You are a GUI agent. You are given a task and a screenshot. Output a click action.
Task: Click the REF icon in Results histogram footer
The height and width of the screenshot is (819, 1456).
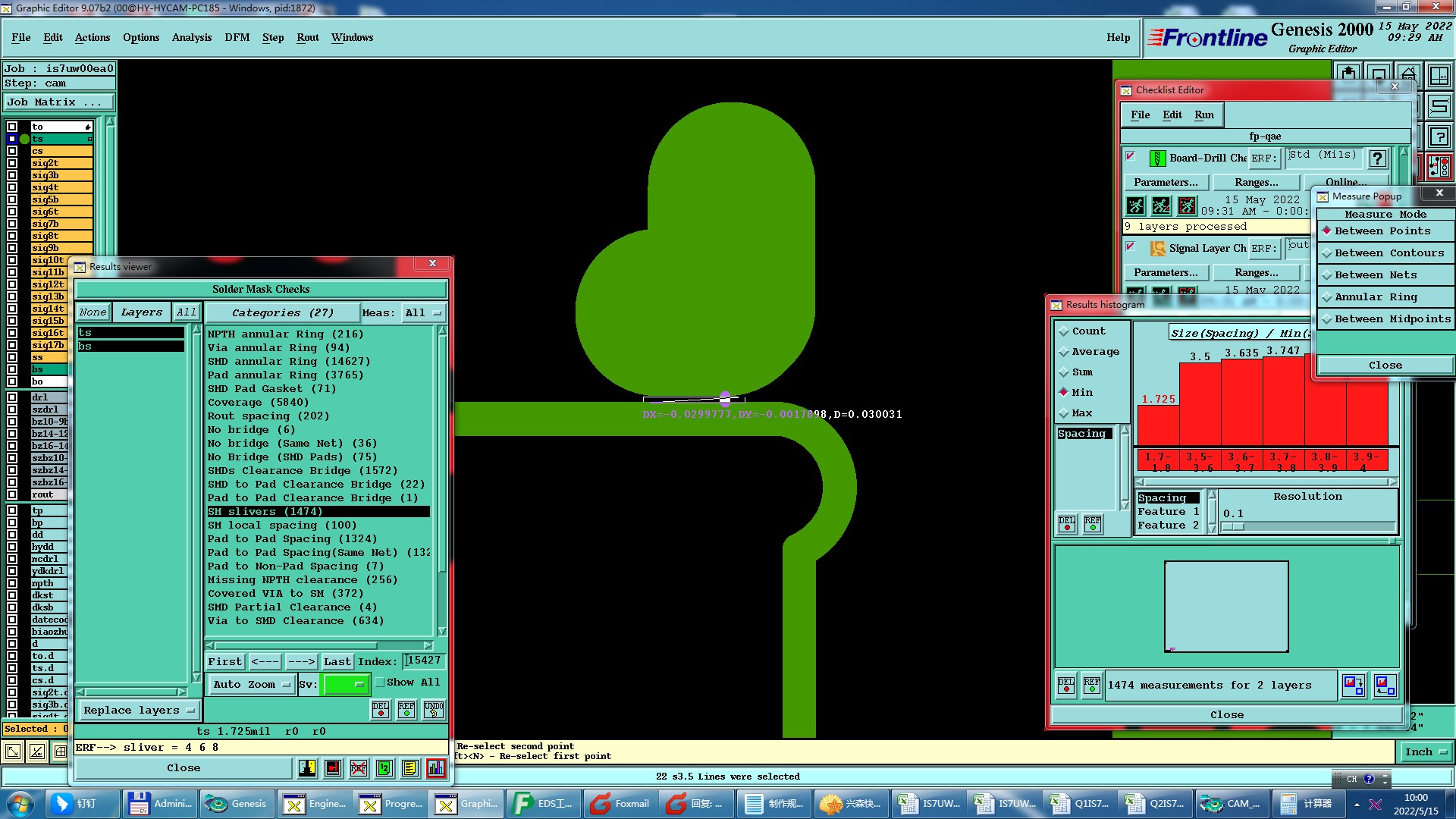click(x=1092, y=686)
